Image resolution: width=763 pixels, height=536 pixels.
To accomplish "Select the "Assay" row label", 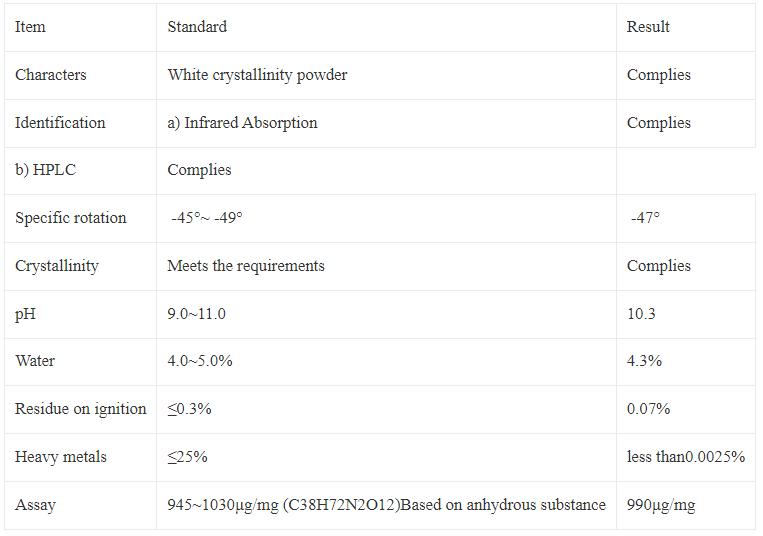I will tap(35, 505).
